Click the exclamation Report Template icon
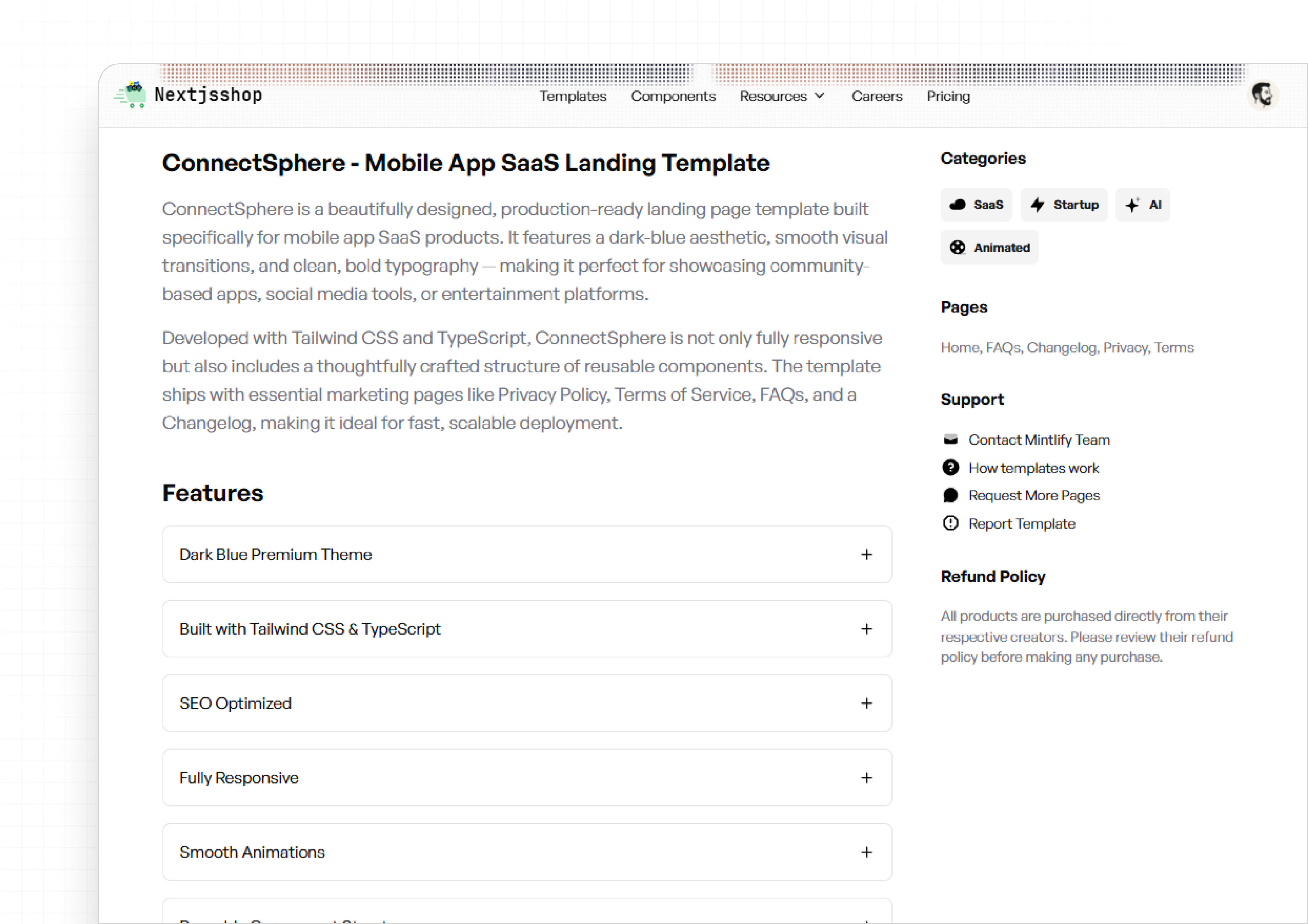This screenshot has height=924, width=1308. [x=950, y=523]
